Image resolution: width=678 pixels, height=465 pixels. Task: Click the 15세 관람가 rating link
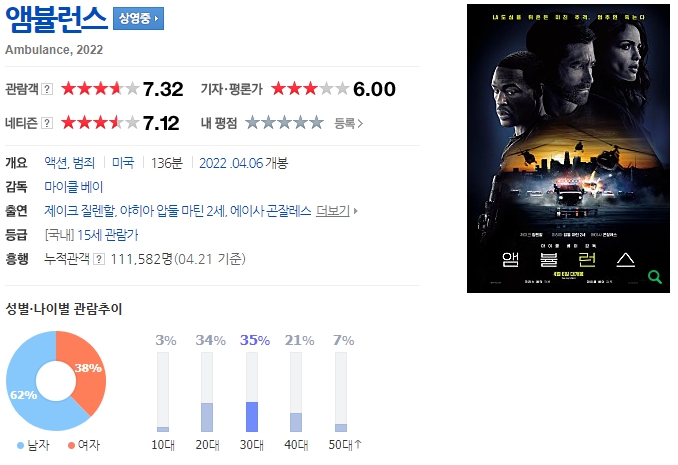[108, 235]
